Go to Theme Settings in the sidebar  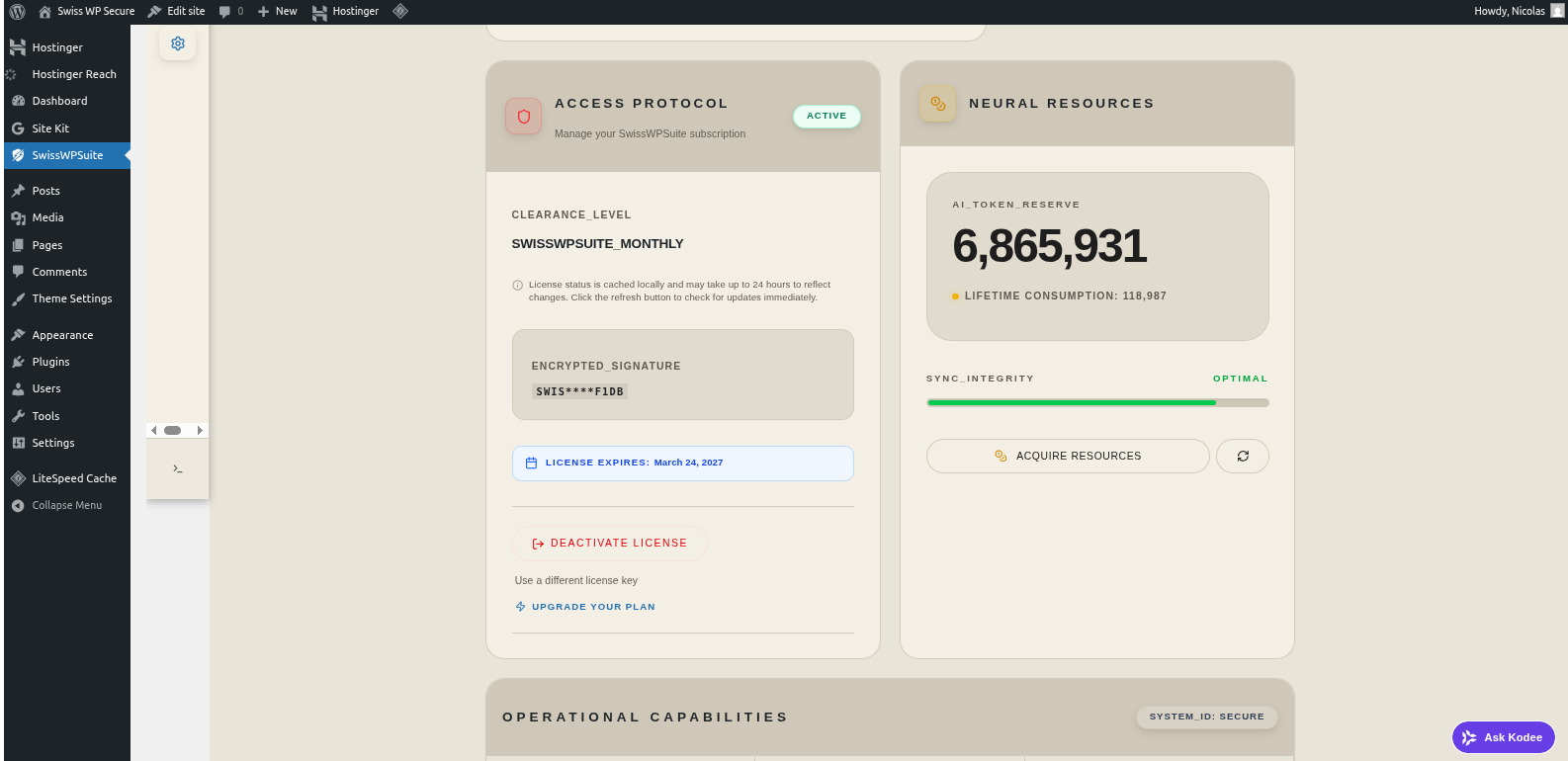point(71,298)
